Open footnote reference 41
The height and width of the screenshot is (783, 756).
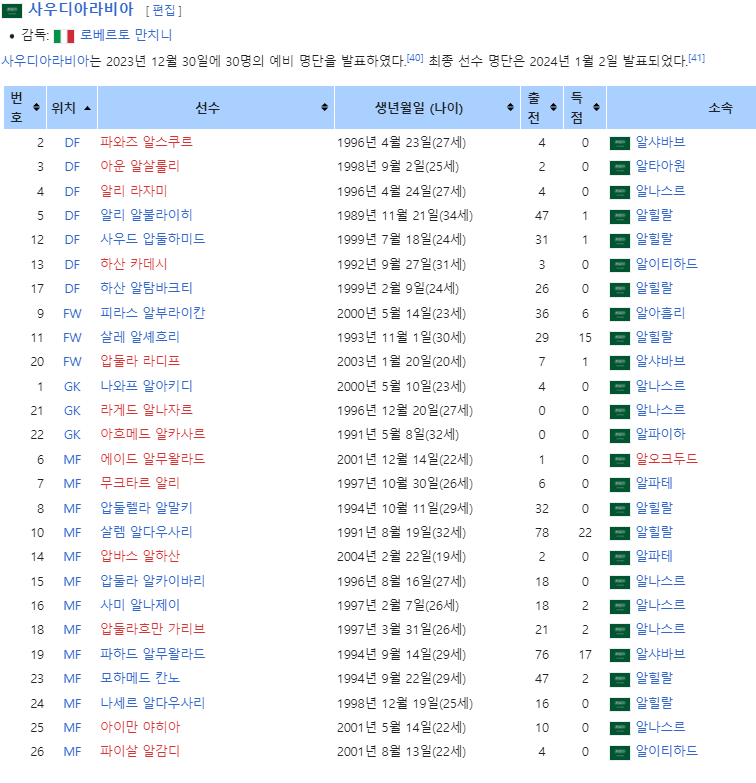coord(697,58)
